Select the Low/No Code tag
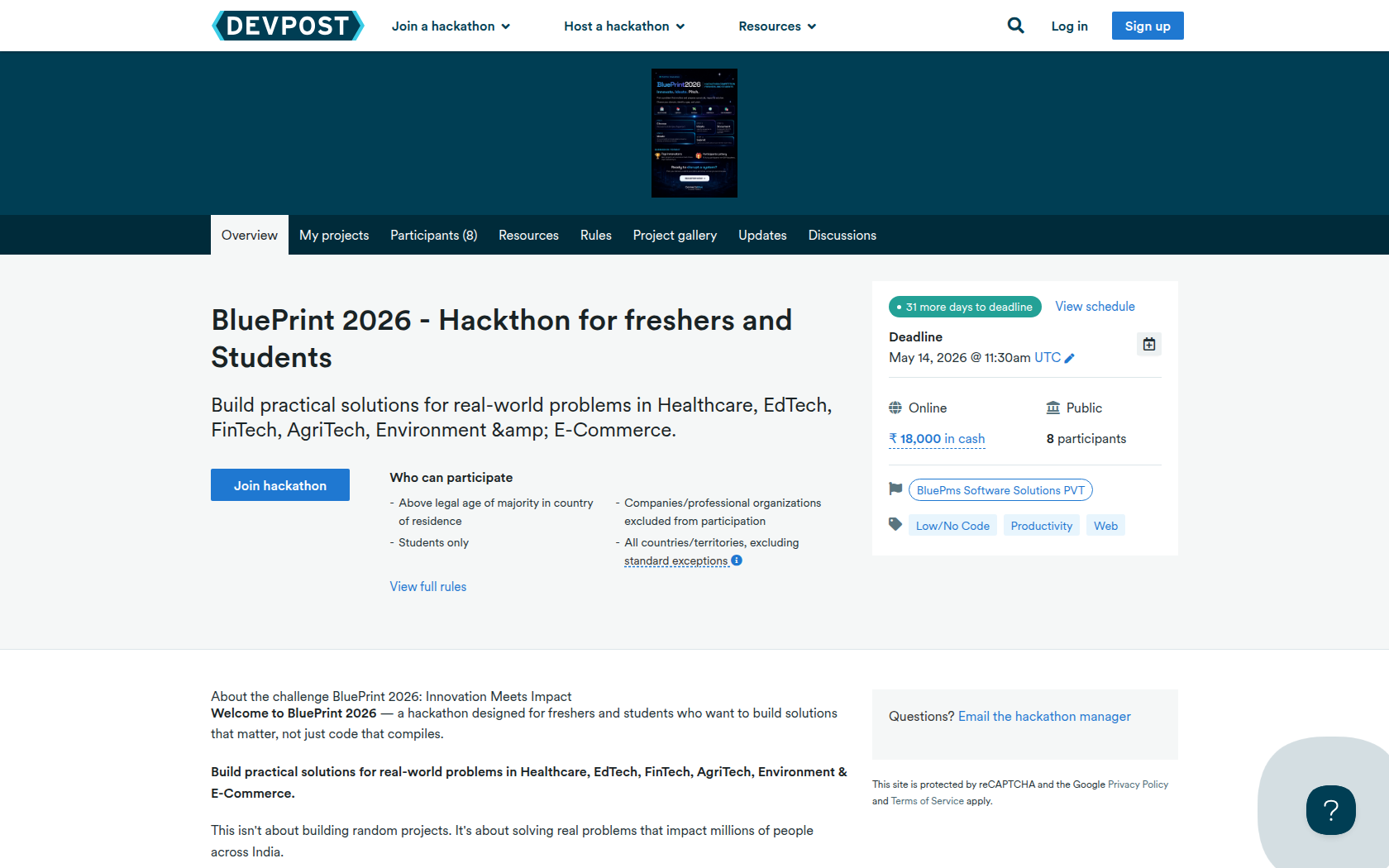1389x868 pixels. (952, 526)
